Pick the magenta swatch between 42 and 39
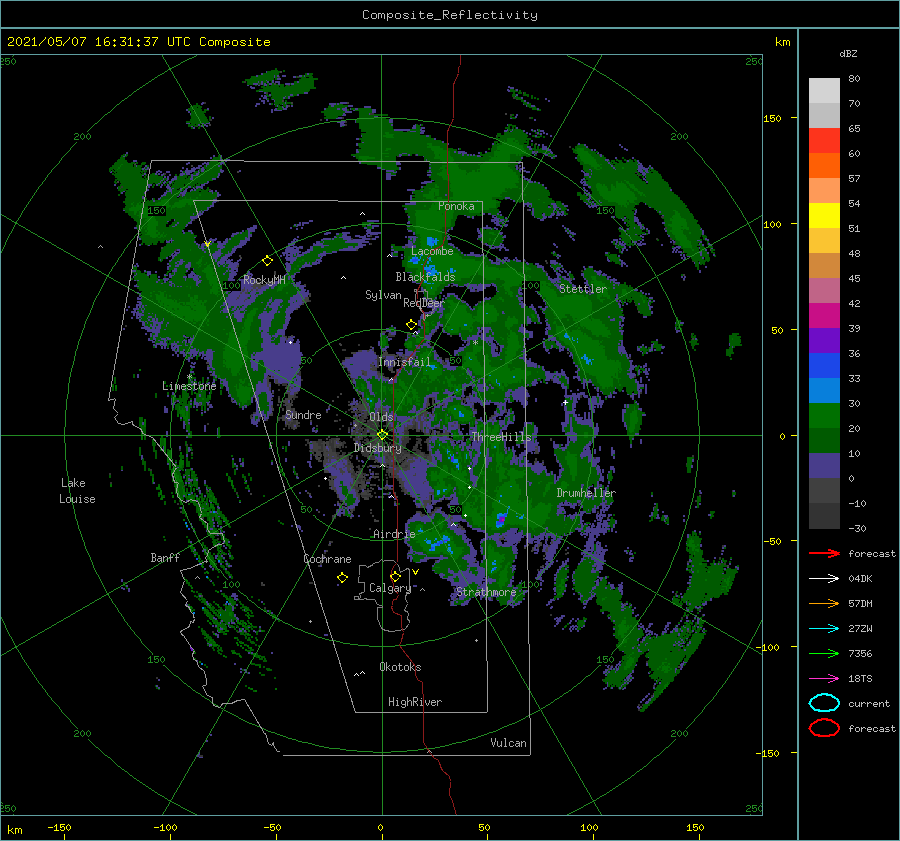The height and width of the screenshot is (841, 900). click(x=824, y=315)
